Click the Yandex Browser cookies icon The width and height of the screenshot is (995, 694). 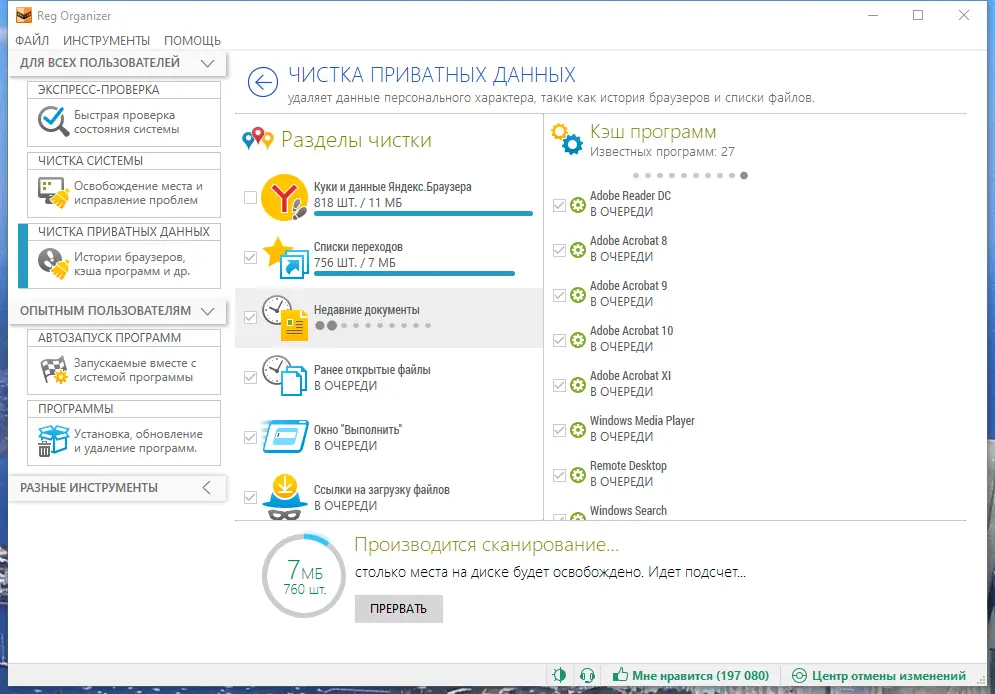[x=285, y=197]
